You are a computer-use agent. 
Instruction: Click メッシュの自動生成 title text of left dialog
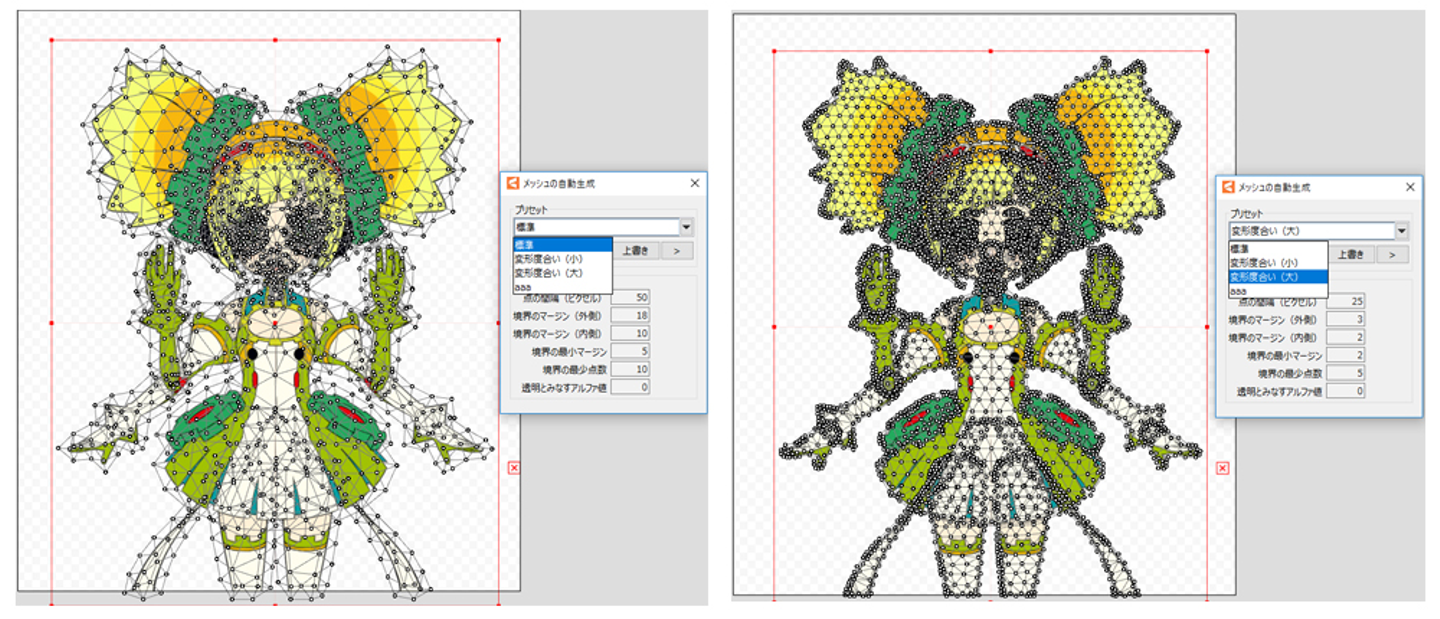[559, 184]
